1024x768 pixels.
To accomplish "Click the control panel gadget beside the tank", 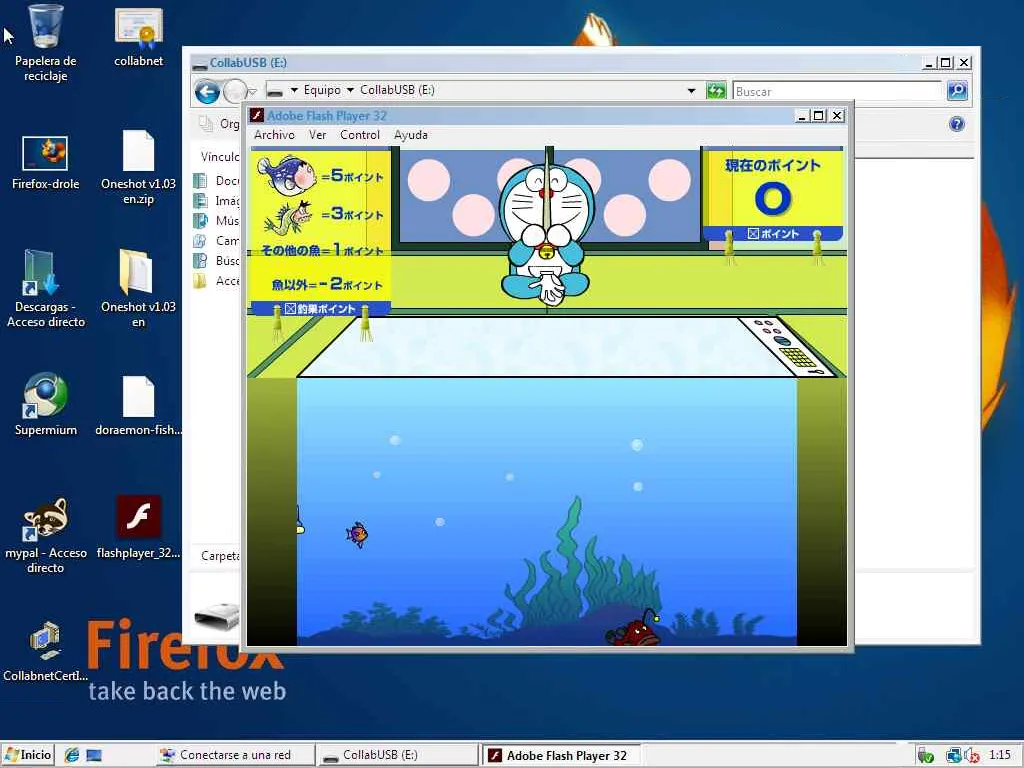I will [788, 346].
